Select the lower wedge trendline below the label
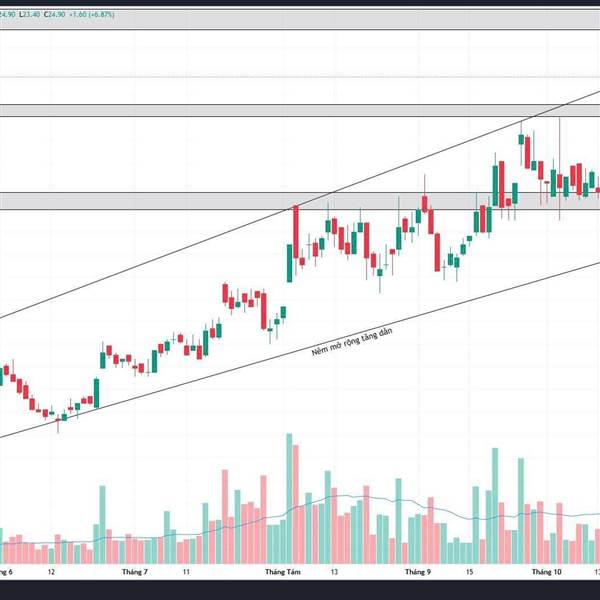600x600 pixels. (300, 350)
